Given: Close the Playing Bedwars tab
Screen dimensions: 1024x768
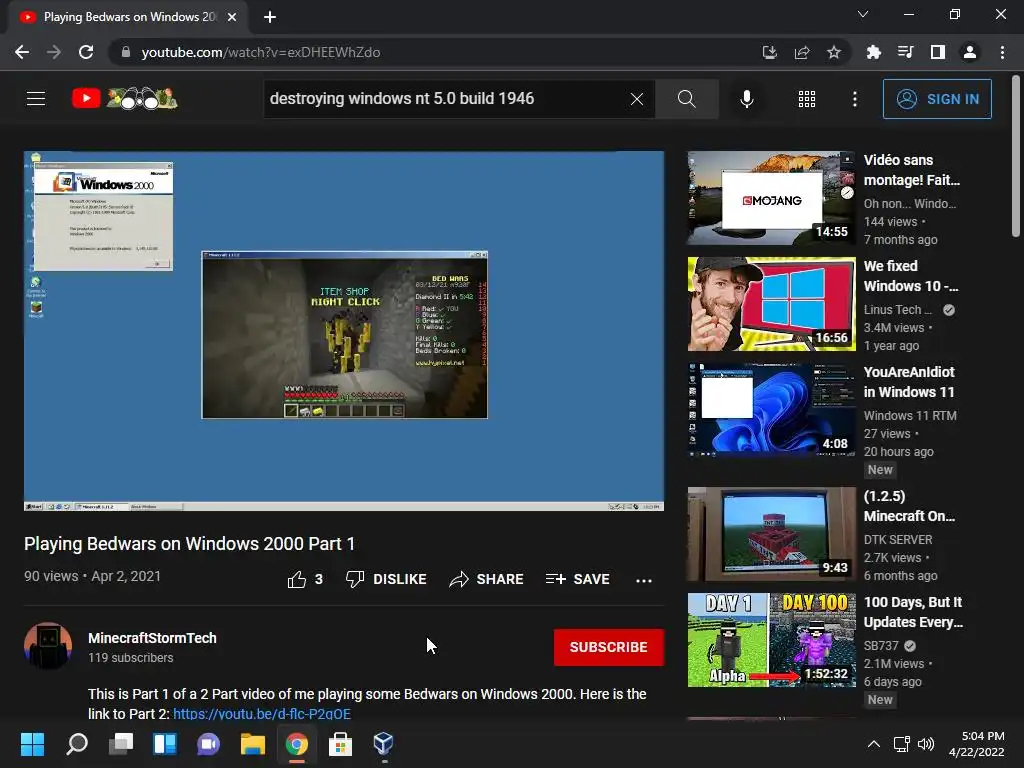Looking at the screenshot, I should pos(232,17).
